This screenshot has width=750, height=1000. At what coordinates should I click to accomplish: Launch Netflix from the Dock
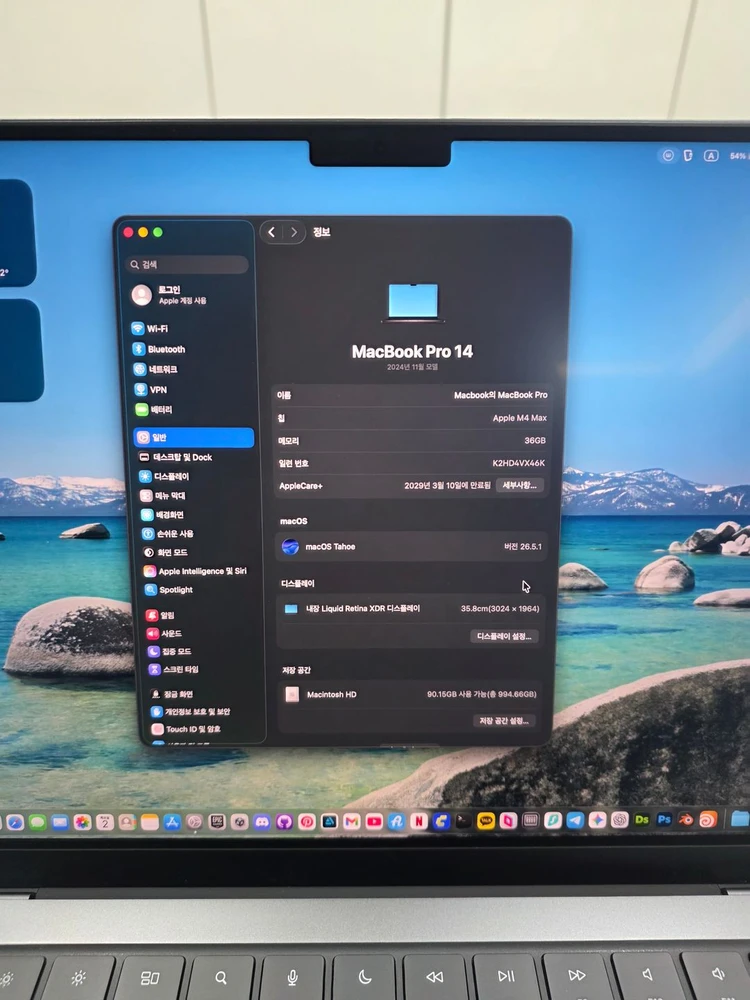pos(418,821)
